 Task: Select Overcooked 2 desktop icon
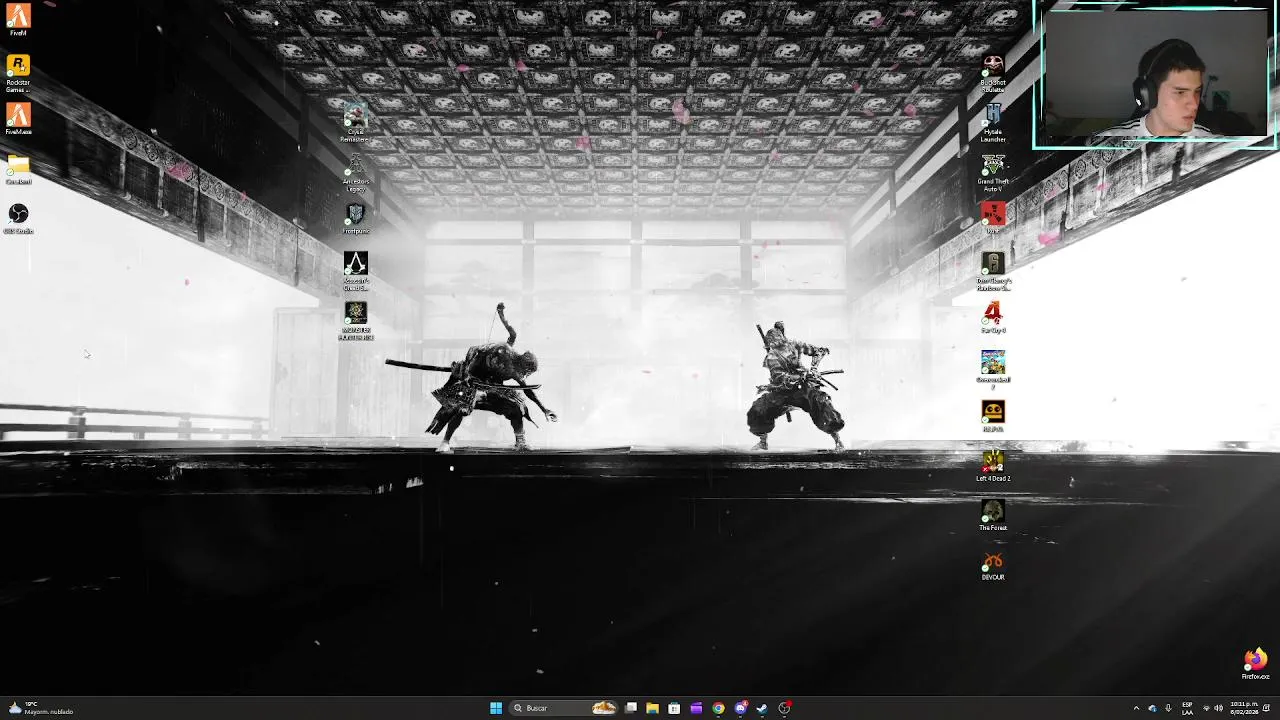pyautogui.click(x=993, y=371)
